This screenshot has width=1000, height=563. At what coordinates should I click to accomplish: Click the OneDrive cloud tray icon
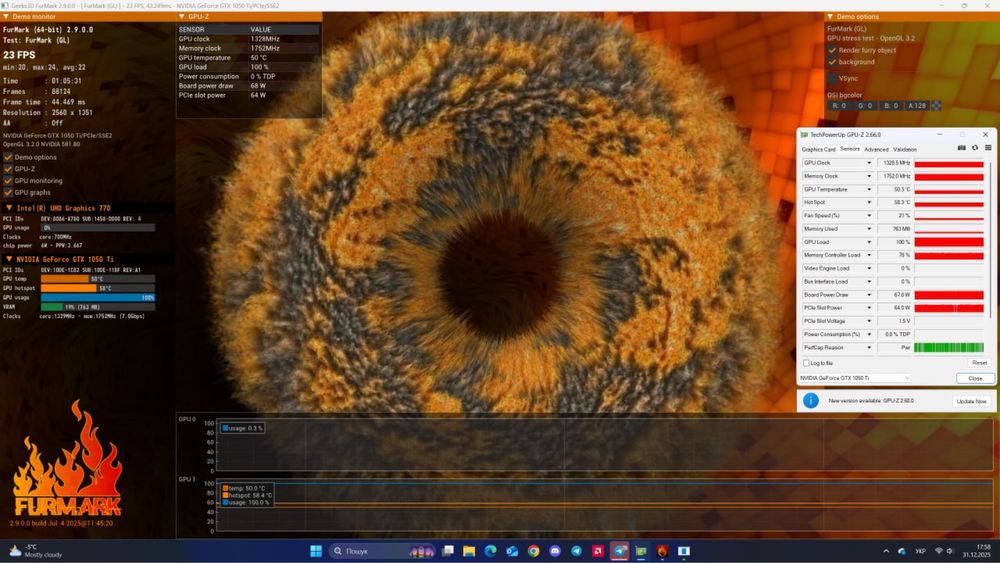pos(902,551)
